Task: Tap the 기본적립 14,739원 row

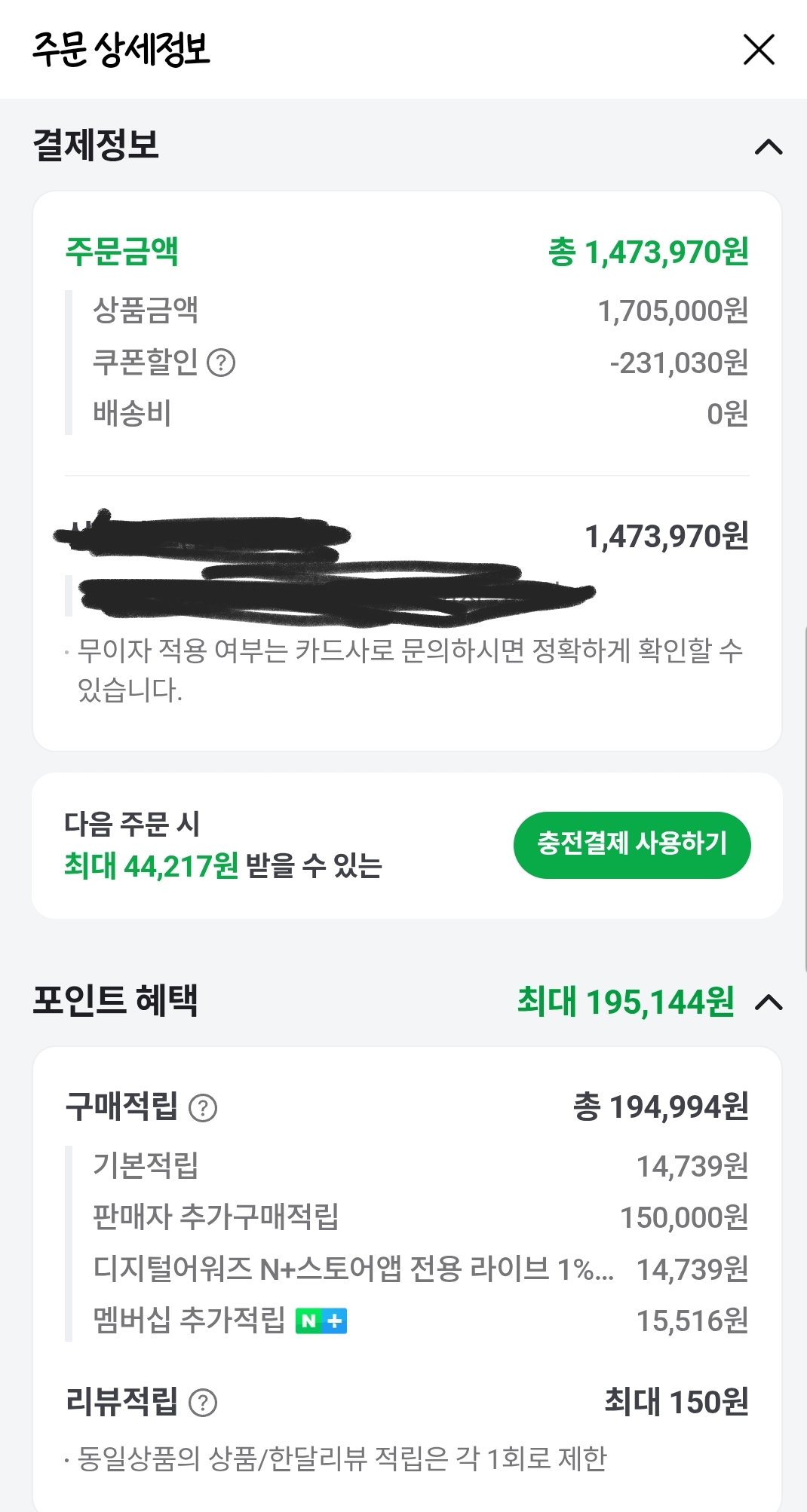Action: click(x=420, y=1166)
